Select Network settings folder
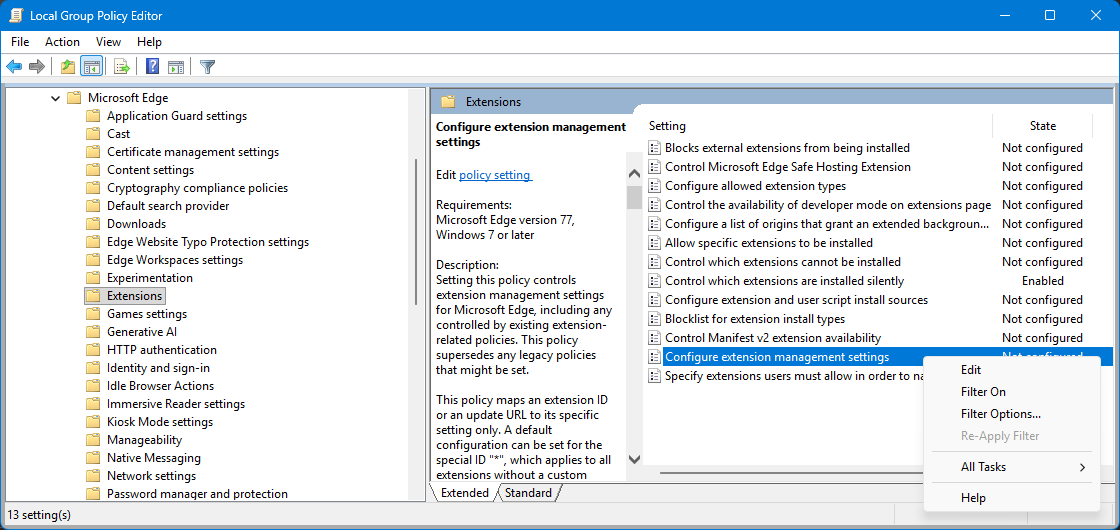The image size is (1120, 530). click(151, 476)
